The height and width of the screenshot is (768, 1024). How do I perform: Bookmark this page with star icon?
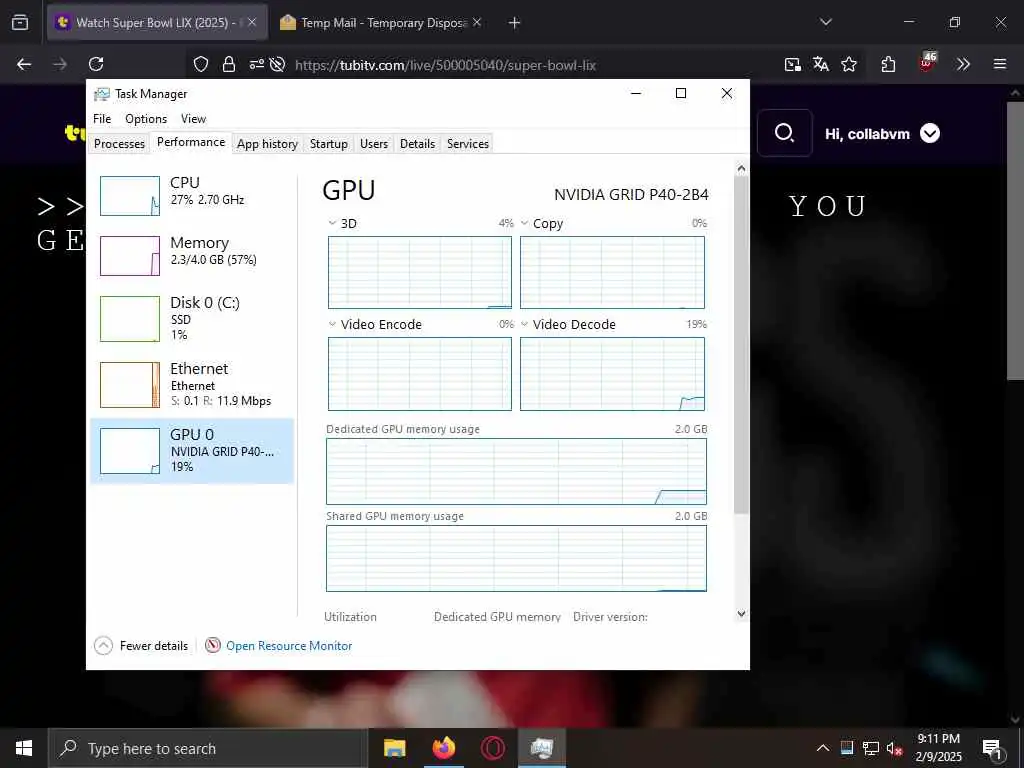pyautogui.click(x=849, y=64)
